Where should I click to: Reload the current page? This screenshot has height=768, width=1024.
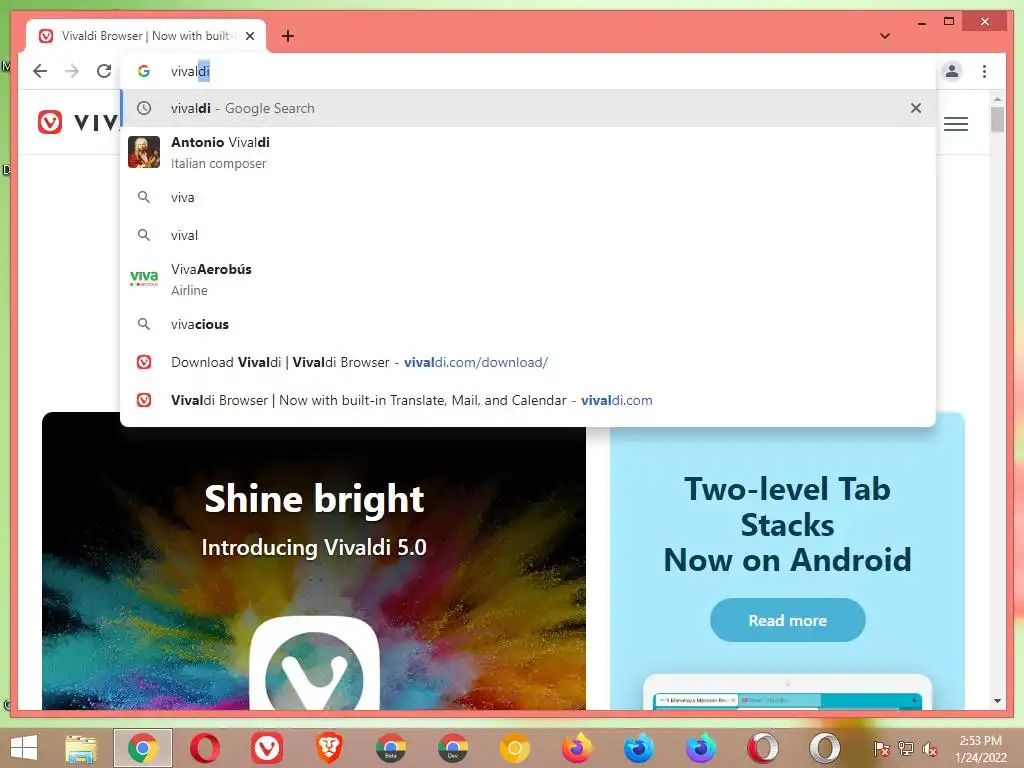click(104, 71)
